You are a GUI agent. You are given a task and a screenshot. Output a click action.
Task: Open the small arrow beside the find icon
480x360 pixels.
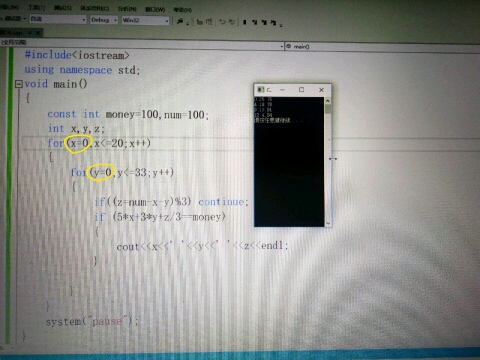[188, 23]
